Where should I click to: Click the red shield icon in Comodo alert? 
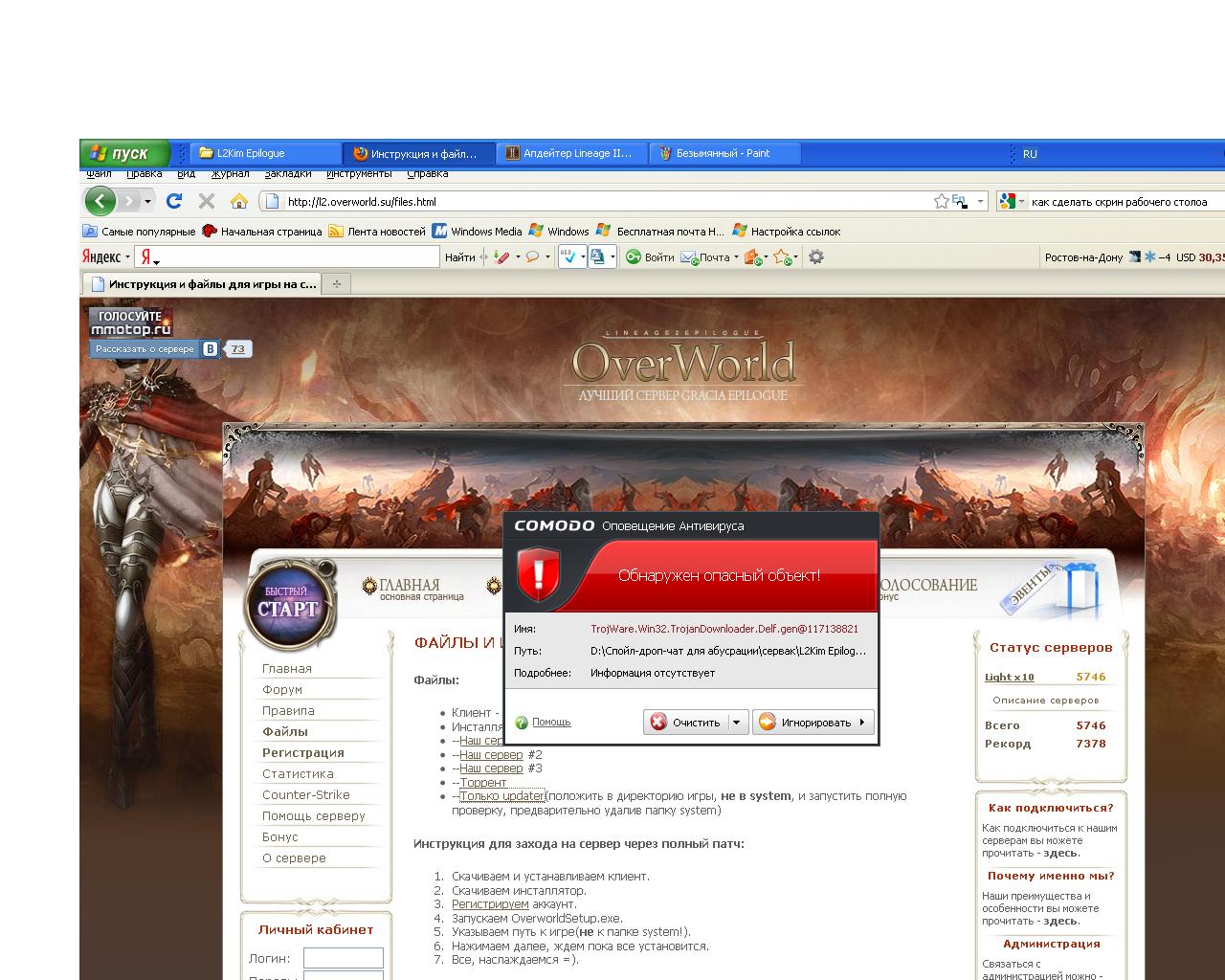pos(537,574)
